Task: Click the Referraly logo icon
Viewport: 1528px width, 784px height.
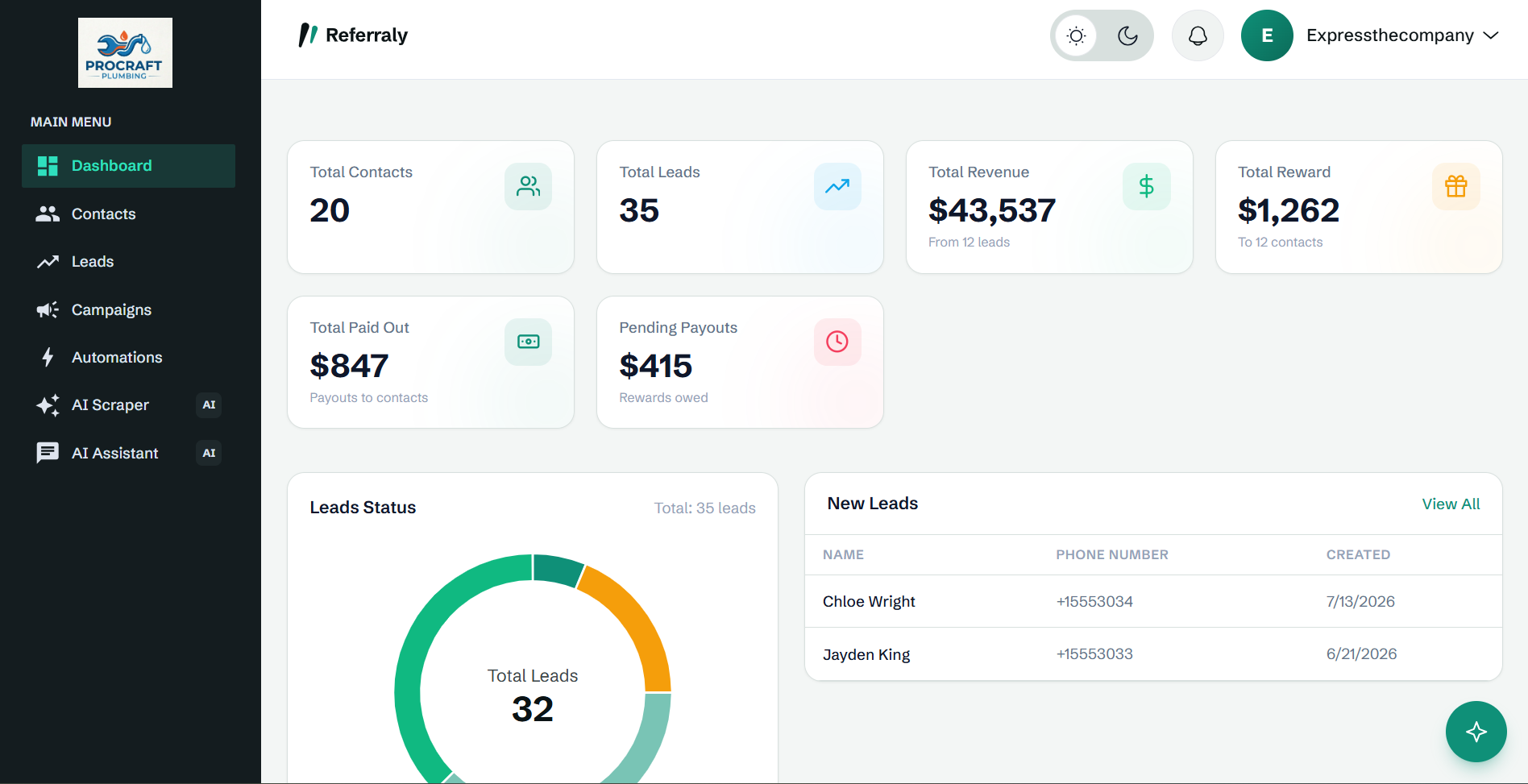Action: click(308, 35)
